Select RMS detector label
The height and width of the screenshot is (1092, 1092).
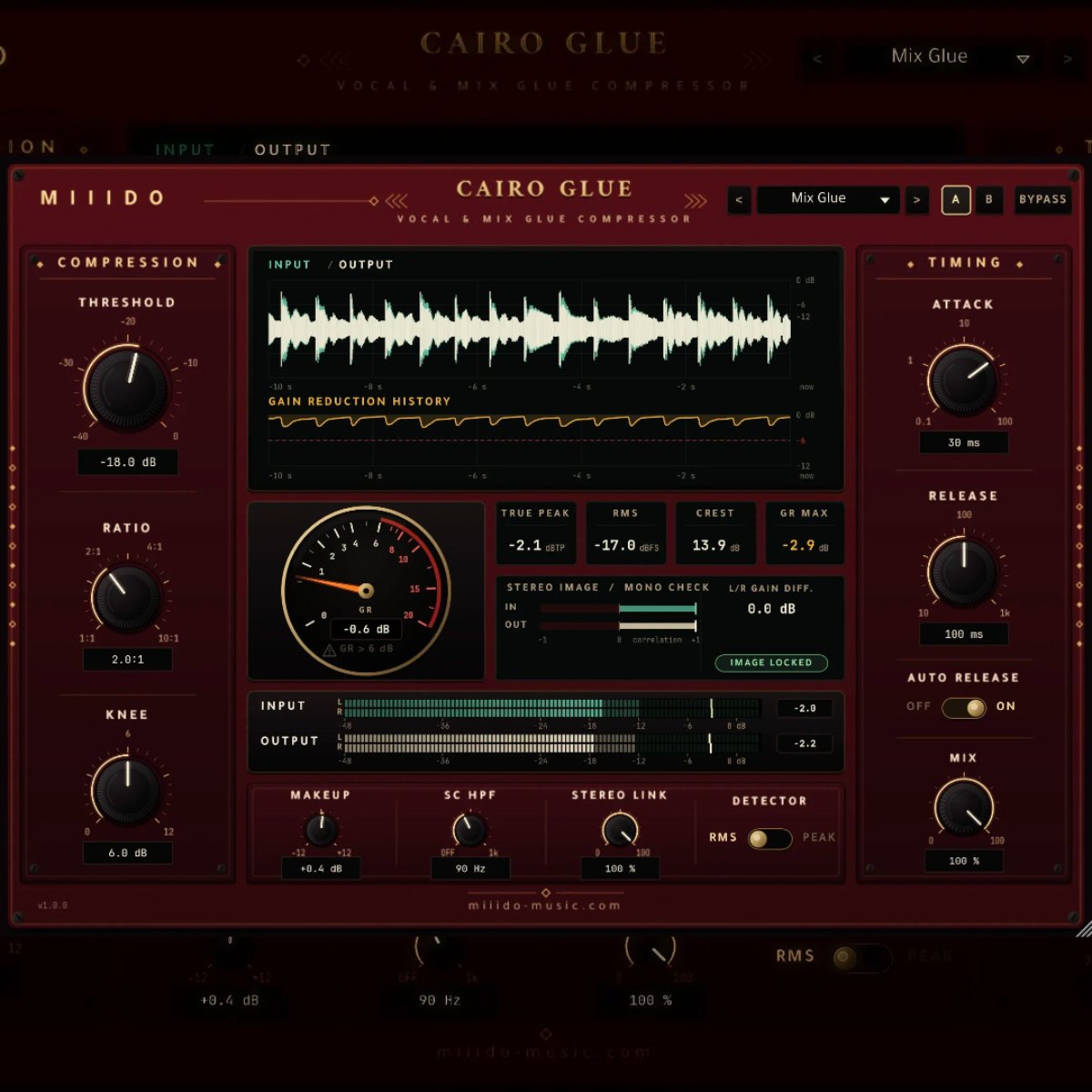pyautogui.click(x=723, y=837)
